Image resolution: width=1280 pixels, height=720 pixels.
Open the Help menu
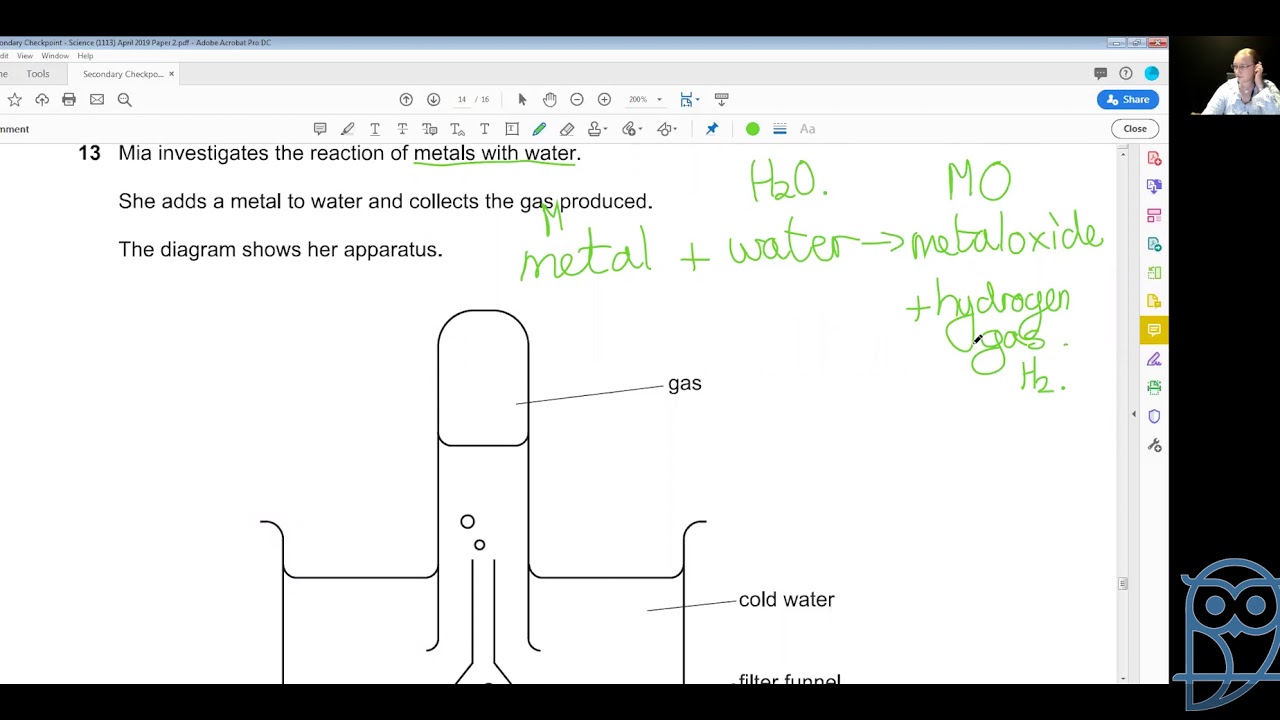coord(85,56)
